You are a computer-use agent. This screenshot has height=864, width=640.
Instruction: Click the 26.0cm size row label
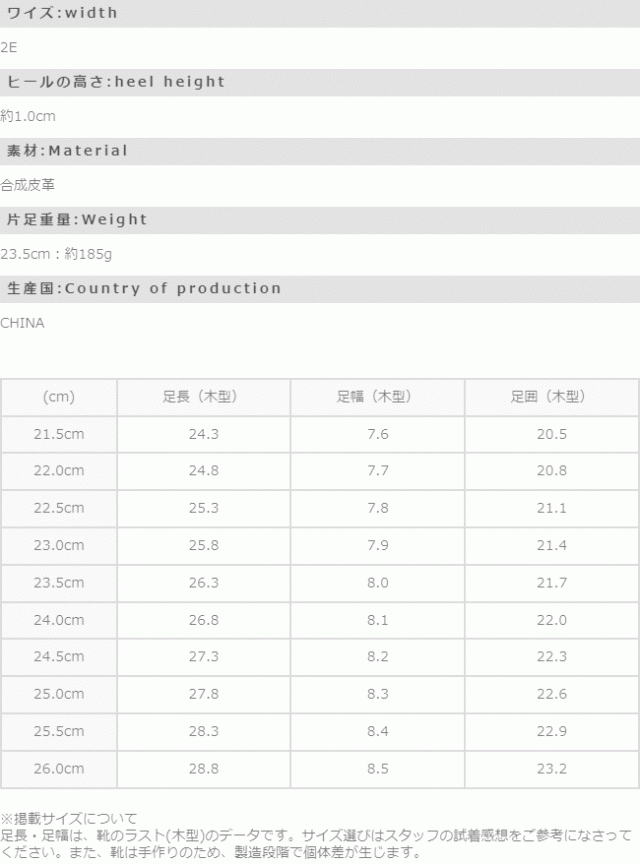tap(59, 767)
